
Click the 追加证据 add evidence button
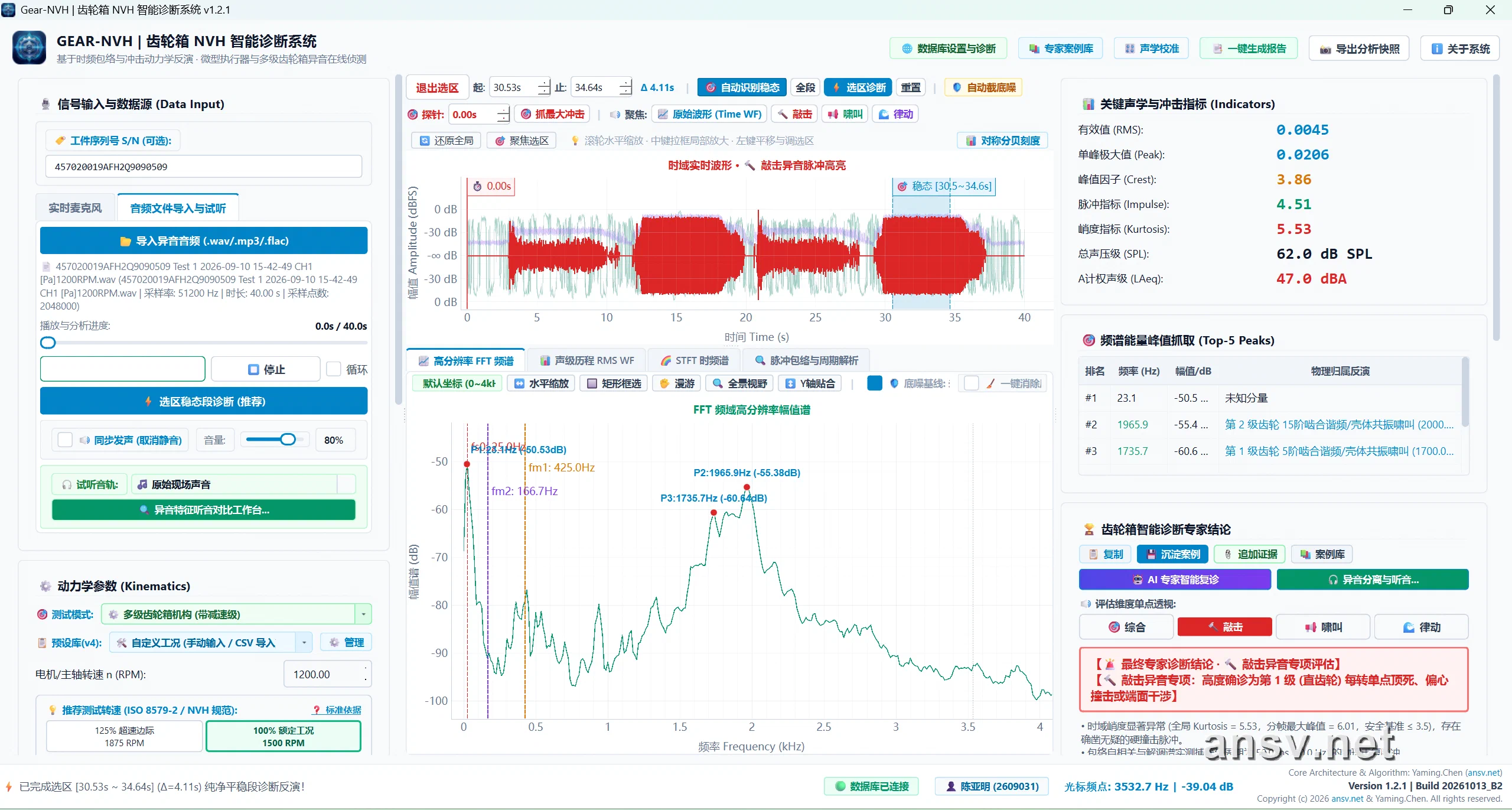[x=1250, y=554]
